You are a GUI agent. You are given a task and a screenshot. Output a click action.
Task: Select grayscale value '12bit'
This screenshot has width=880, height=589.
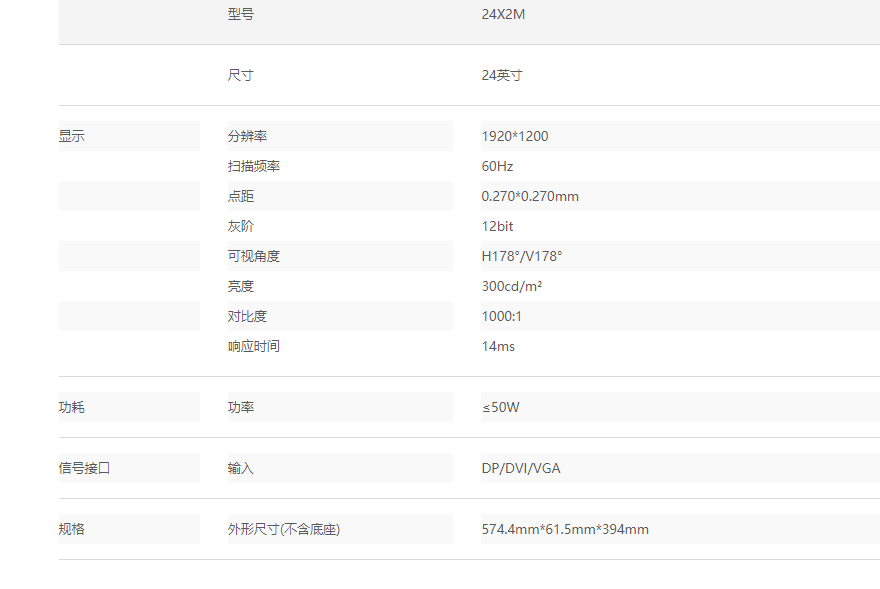tap(497, 226)
